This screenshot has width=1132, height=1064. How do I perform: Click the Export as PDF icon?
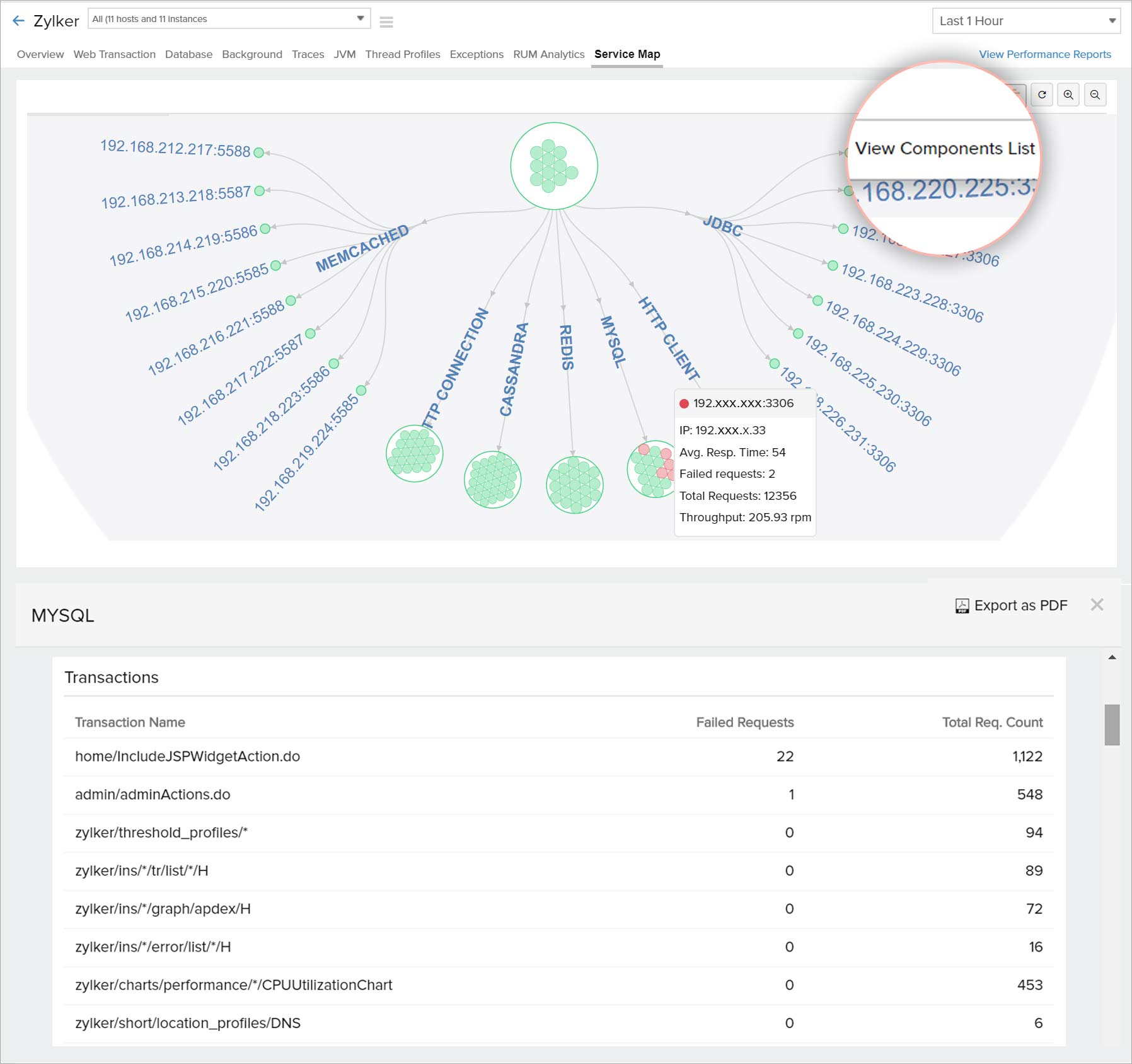tap(962, 606)
